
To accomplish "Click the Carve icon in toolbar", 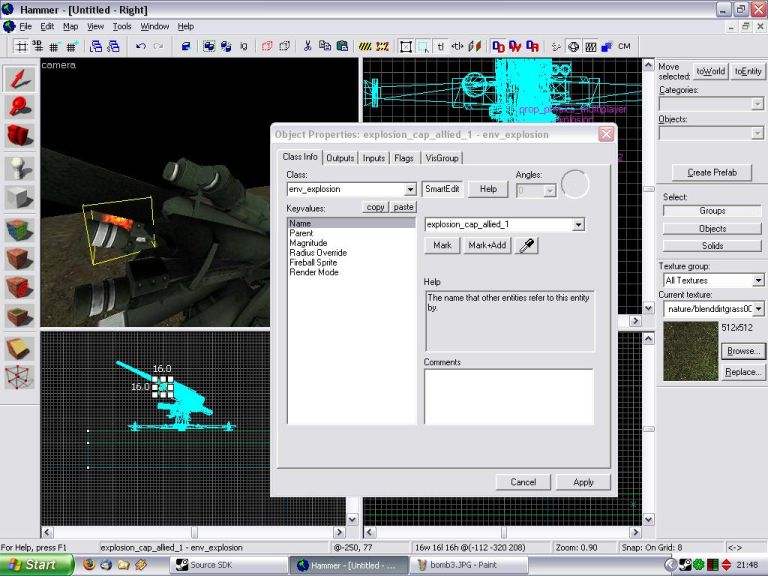I will click(186, 47).
